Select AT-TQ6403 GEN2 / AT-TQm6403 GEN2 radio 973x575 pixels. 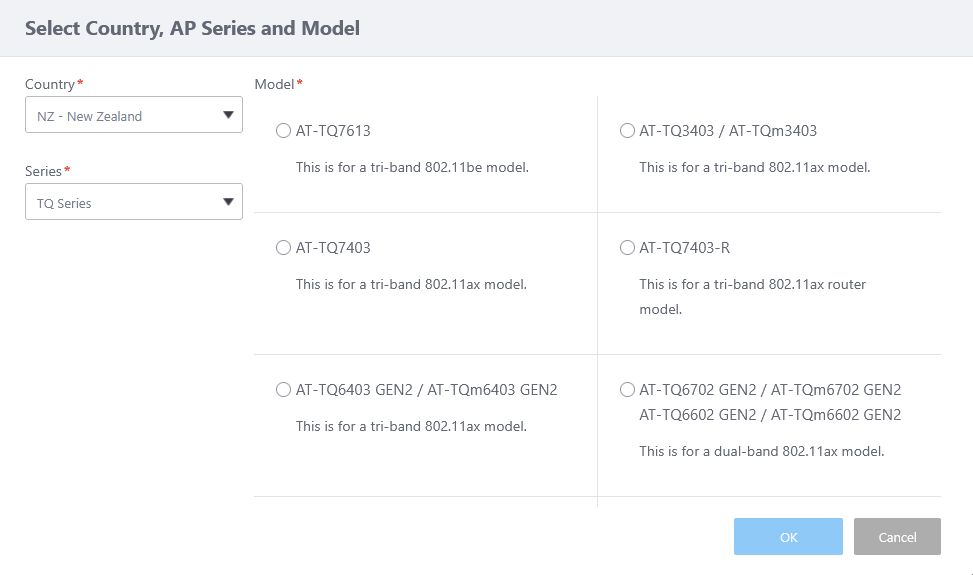283,389
